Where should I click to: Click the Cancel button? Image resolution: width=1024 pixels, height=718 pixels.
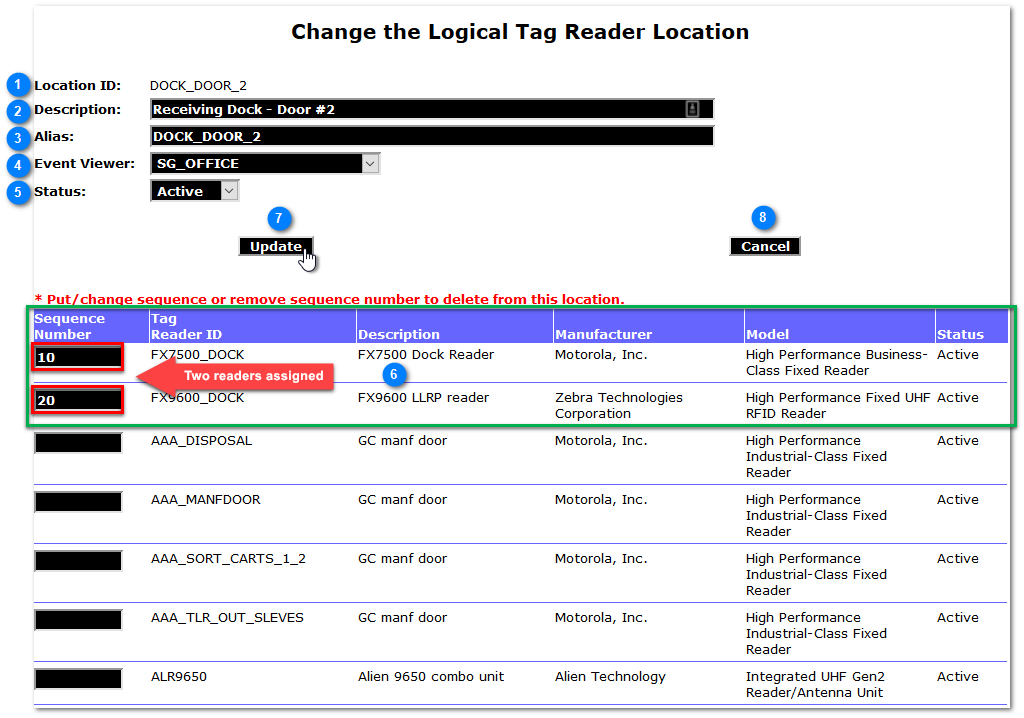point(765,246)
